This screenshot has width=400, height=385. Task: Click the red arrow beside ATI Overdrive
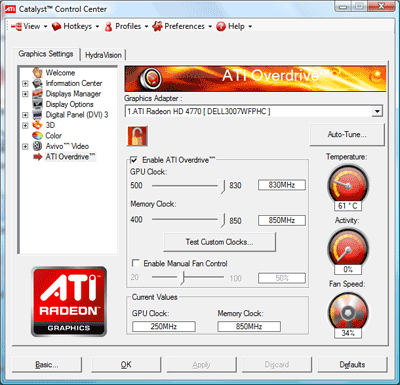(38, 157)
